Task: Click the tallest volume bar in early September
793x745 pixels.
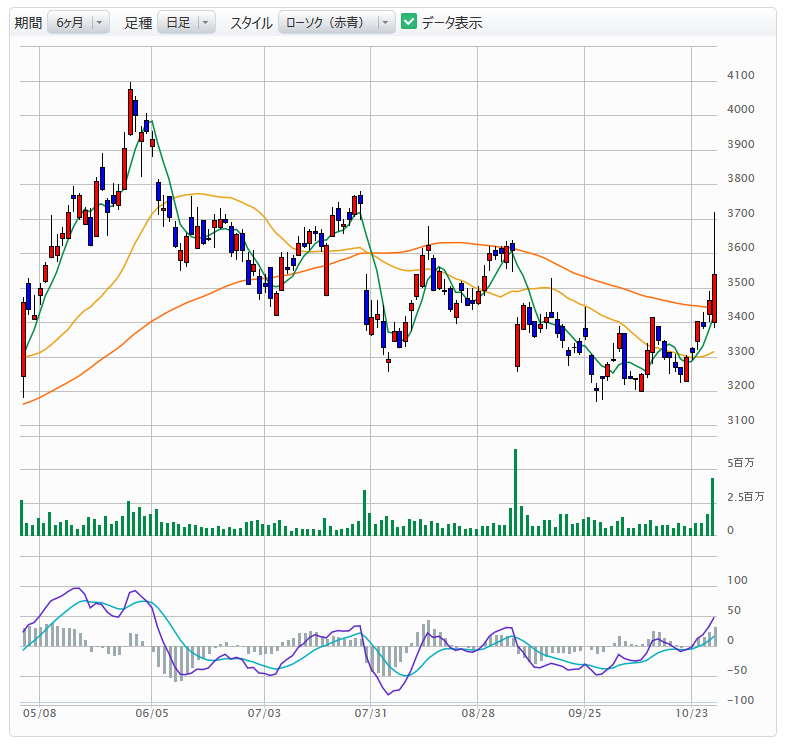Action: coord(516,495)
